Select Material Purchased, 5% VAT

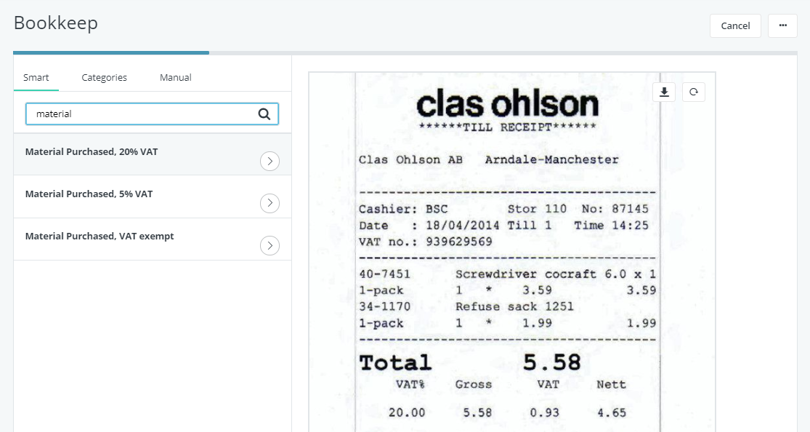152,197
